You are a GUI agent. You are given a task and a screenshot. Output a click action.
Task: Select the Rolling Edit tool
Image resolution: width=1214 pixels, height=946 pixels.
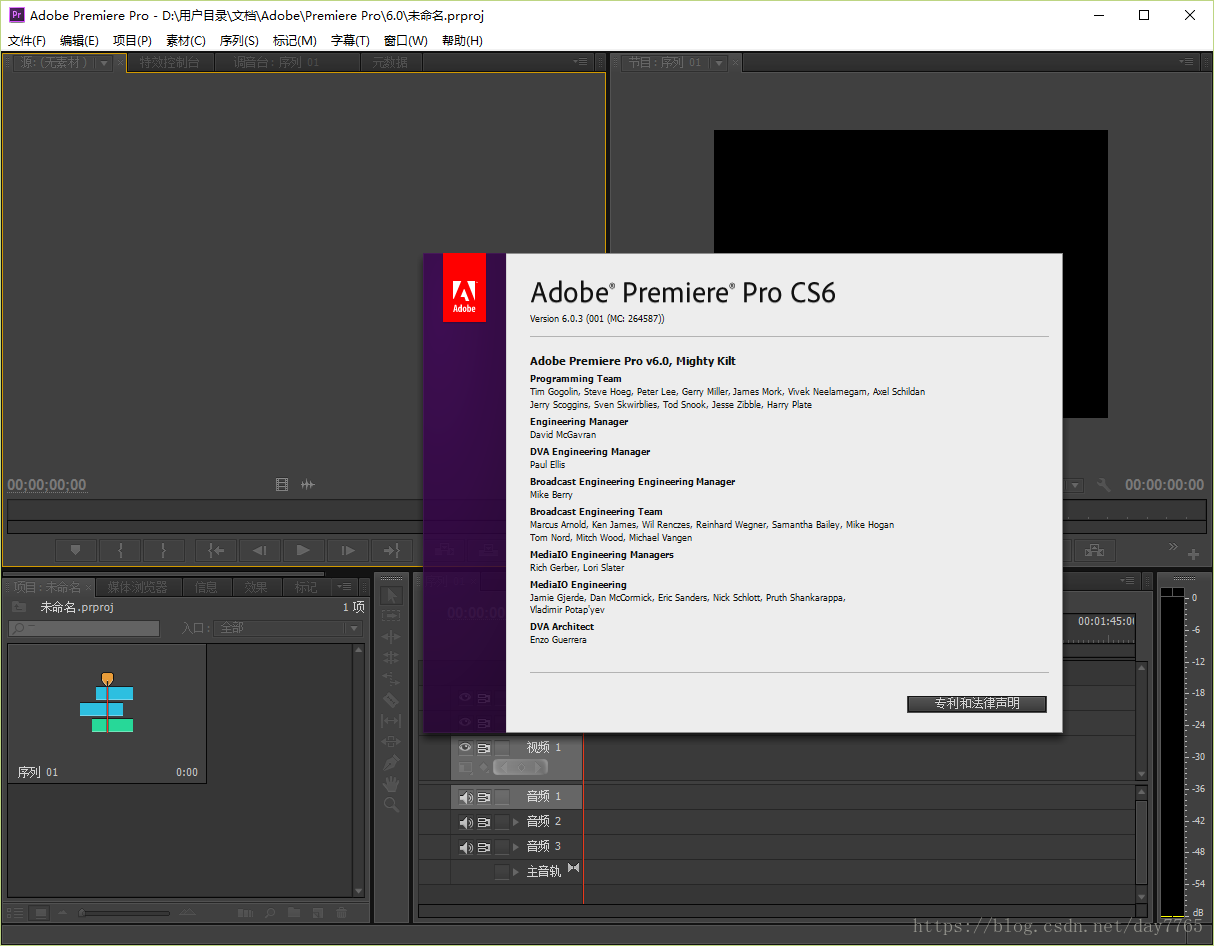(391, 658)
